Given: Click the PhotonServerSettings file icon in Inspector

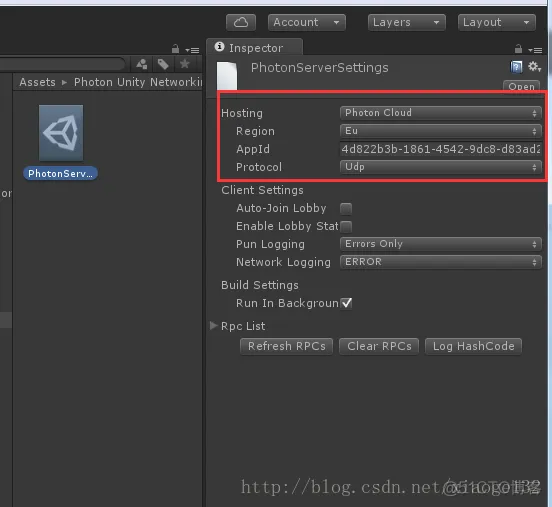Looking at the screenshot, I should tap(227, 75).
